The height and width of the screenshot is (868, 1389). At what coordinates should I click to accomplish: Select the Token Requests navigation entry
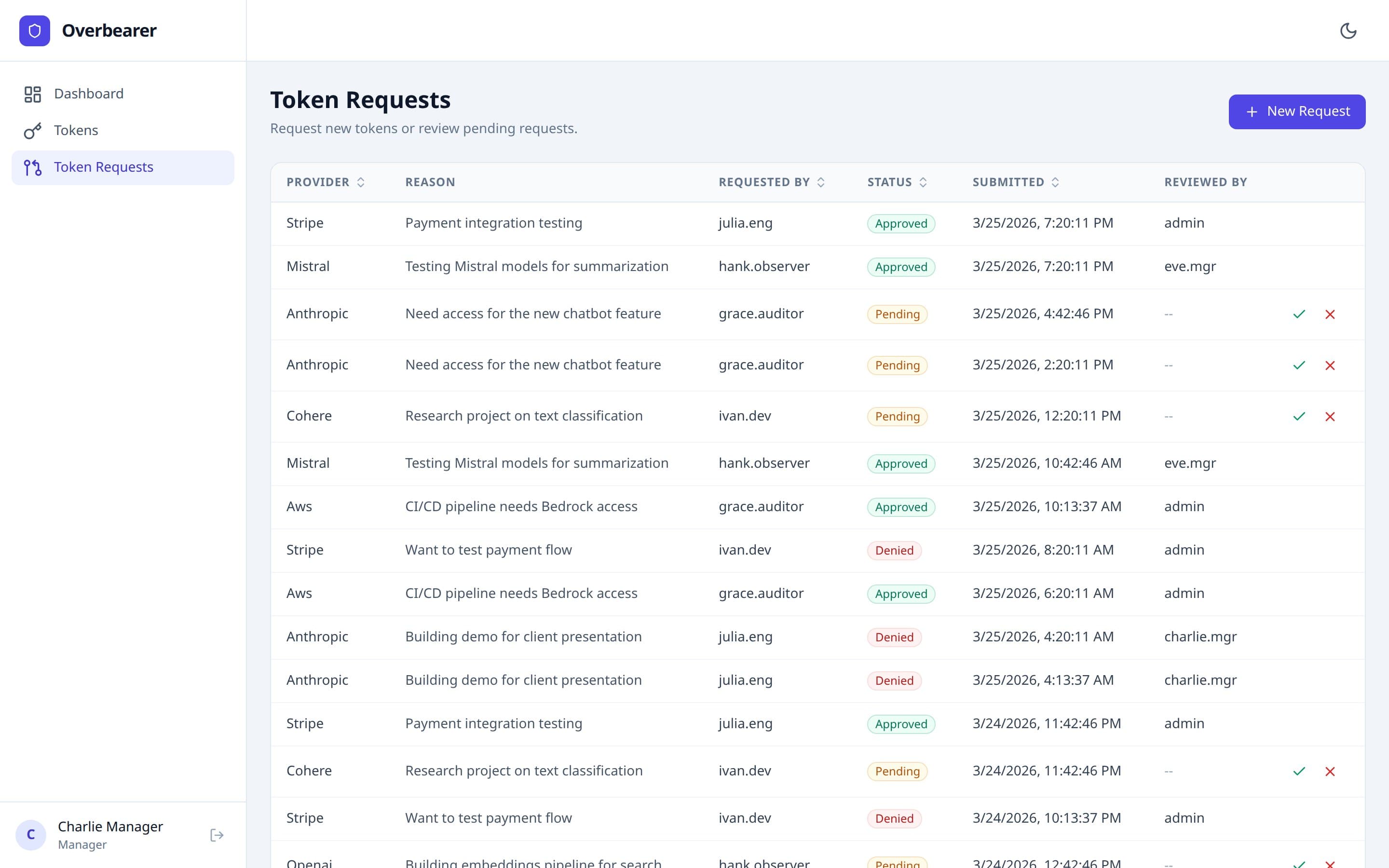pos(104,167)
